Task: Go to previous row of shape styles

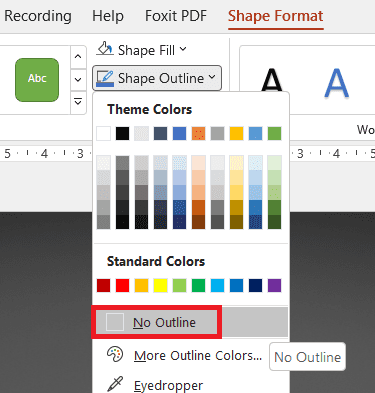Action: point(78,56)
